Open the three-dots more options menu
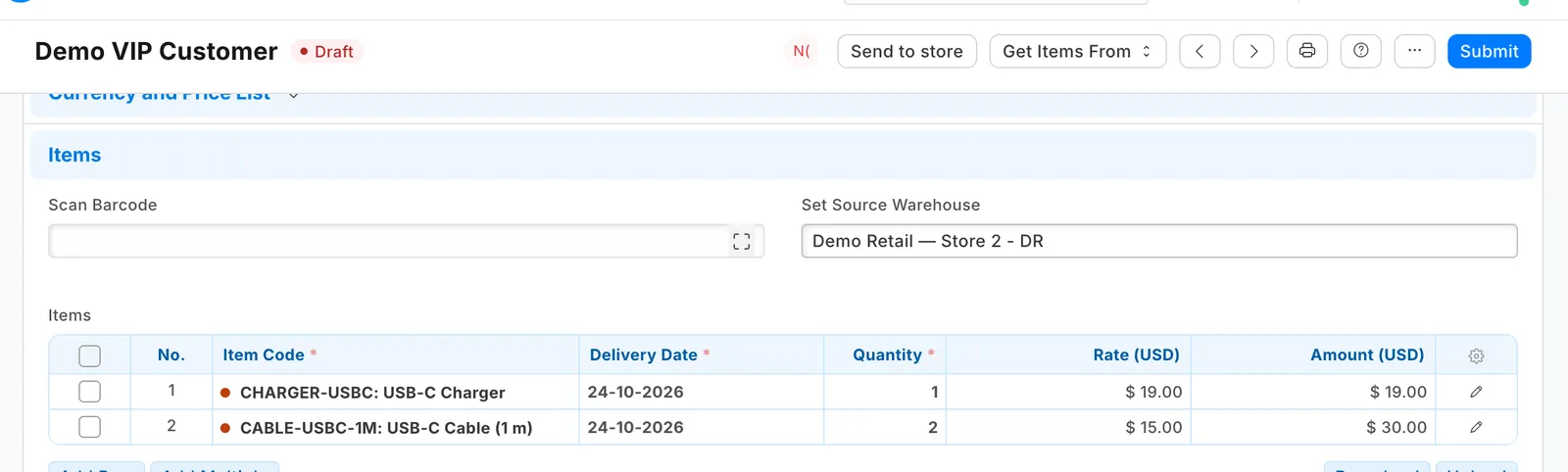Viewport: 1568px width, 472px height. point(1414,51)
